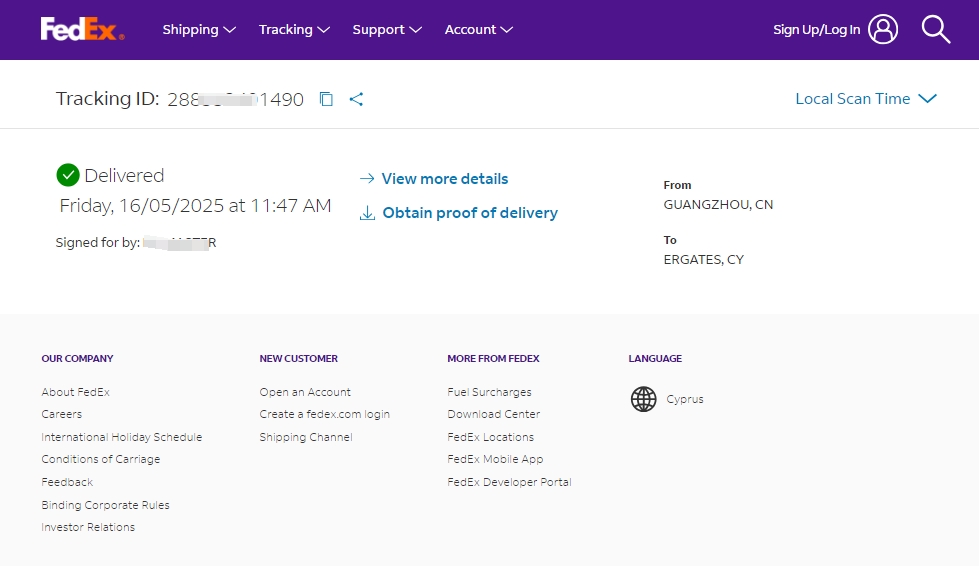This screenshot has height=566, width=979.
Task: Click the MORE FROM FEDEX heading
Action: pyautogui.click(x=493, y=358)
